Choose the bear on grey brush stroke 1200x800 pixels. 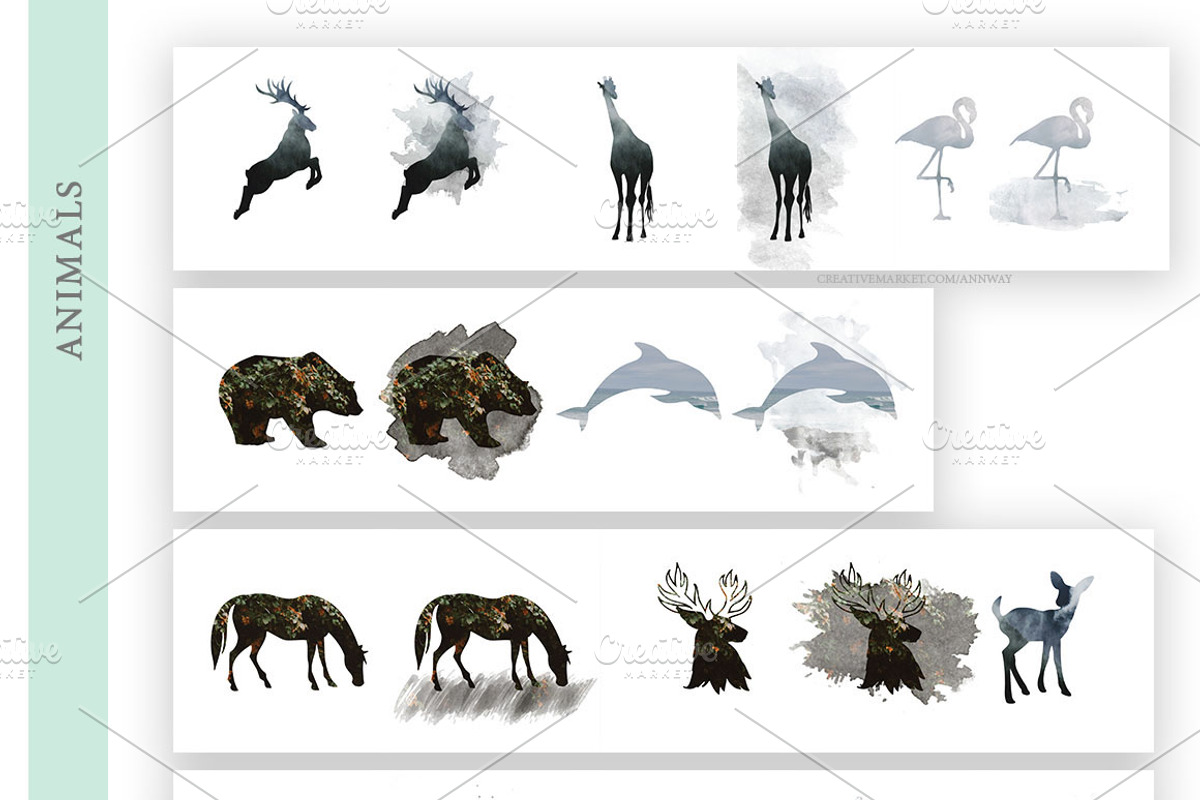pyautogui.click(x=461, y=400)
